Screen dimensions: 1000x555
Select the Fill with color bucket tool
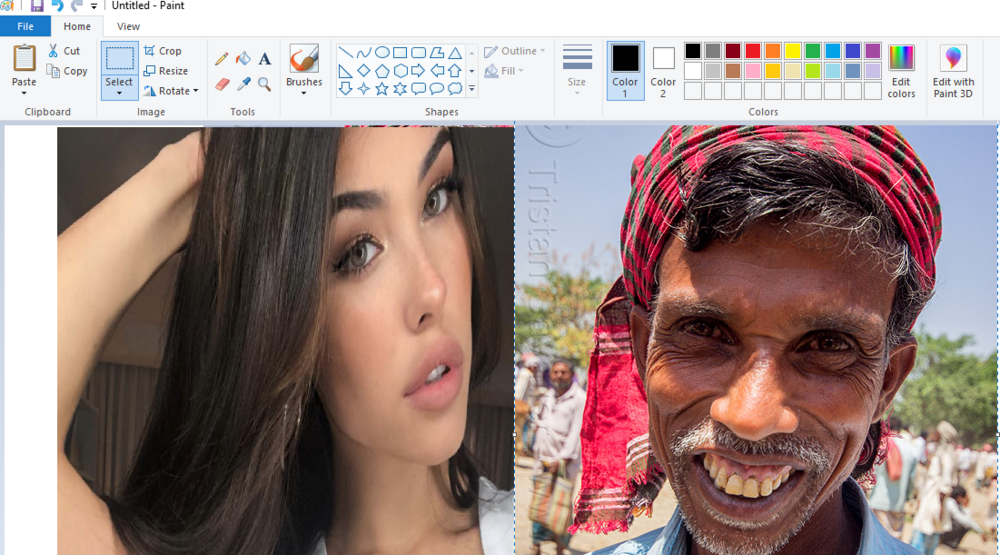point(243,59)
